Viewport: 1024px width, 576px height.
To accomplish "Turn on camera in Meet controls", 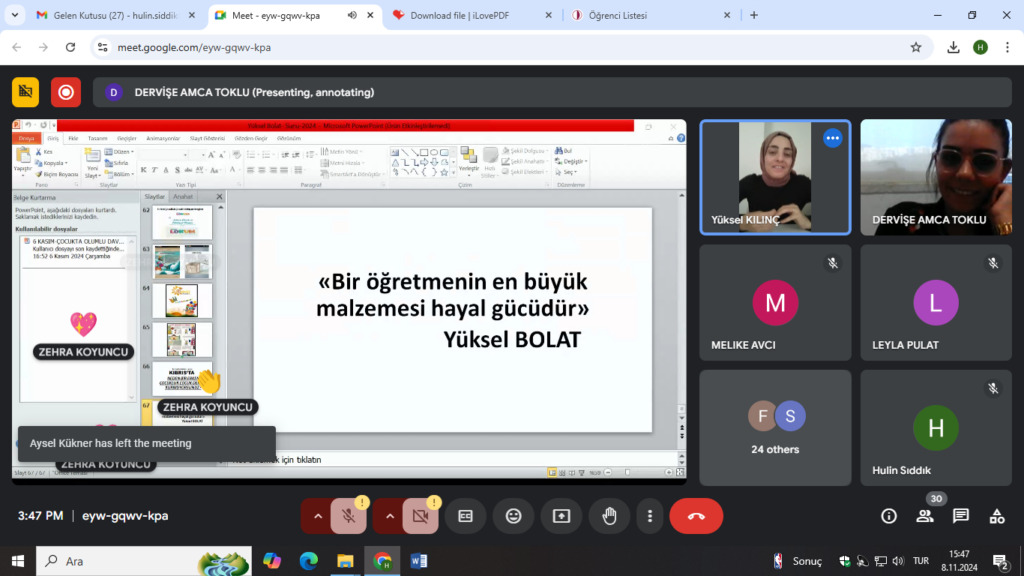I will [x=420, y=516].
